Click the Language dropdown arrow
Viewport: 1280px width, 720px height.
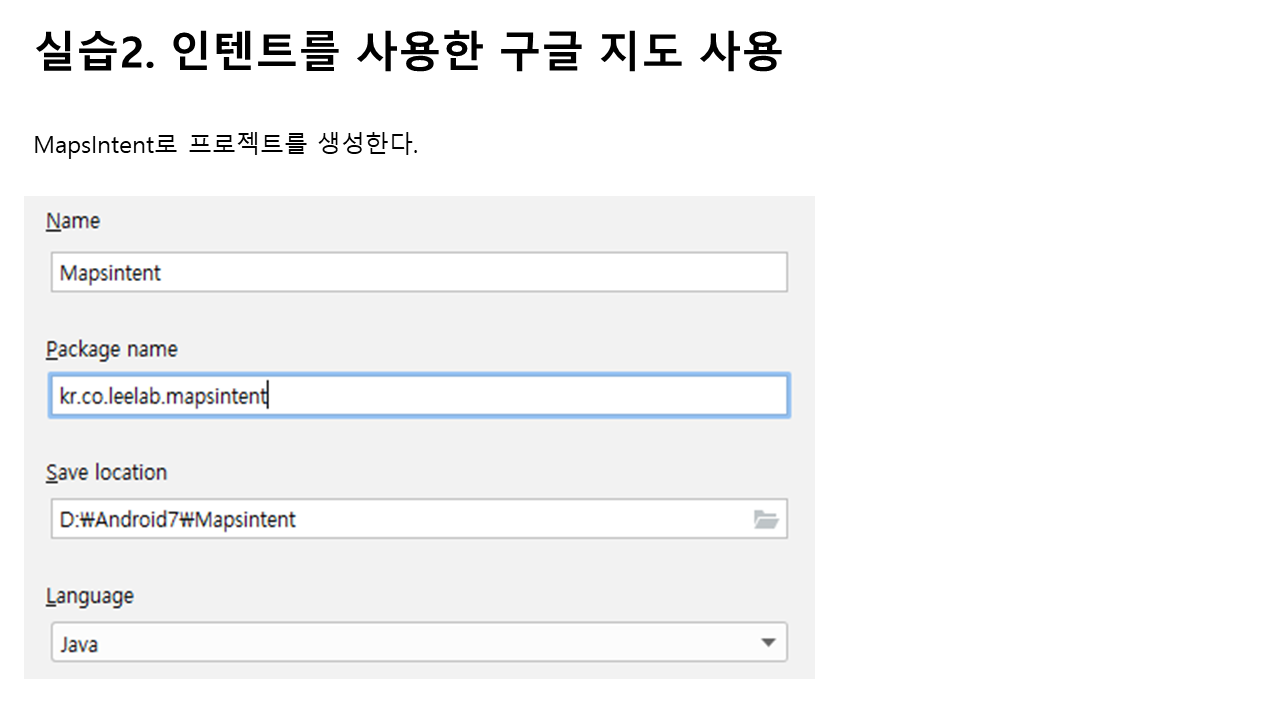pos(768,643)
